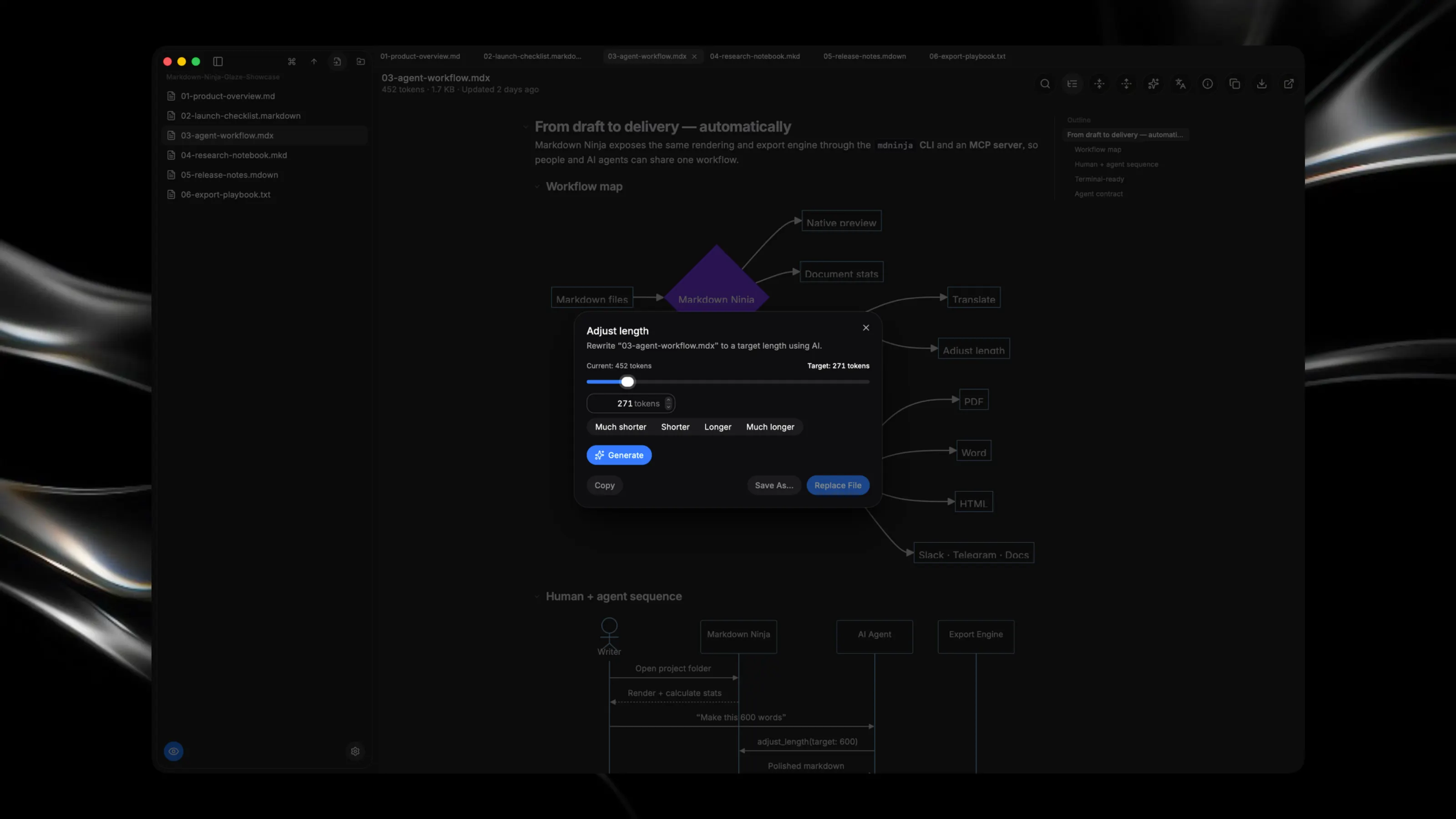This screenshot has width=1456, height=819.
Task: Open 06-export-playbook.txt in the file list
Action: (264, 194)
